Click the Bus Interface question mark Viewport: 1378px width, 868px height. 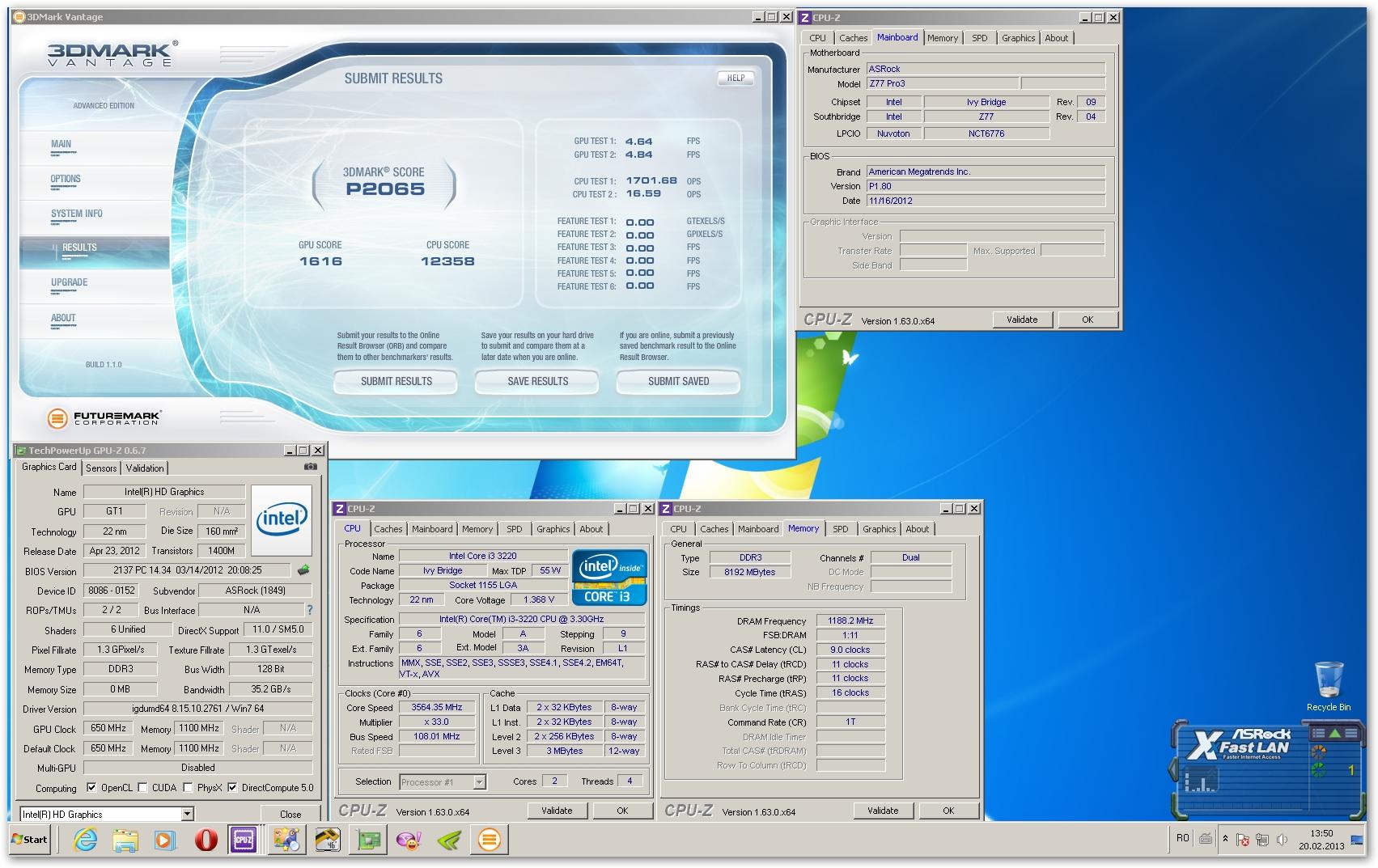(309, 610)
